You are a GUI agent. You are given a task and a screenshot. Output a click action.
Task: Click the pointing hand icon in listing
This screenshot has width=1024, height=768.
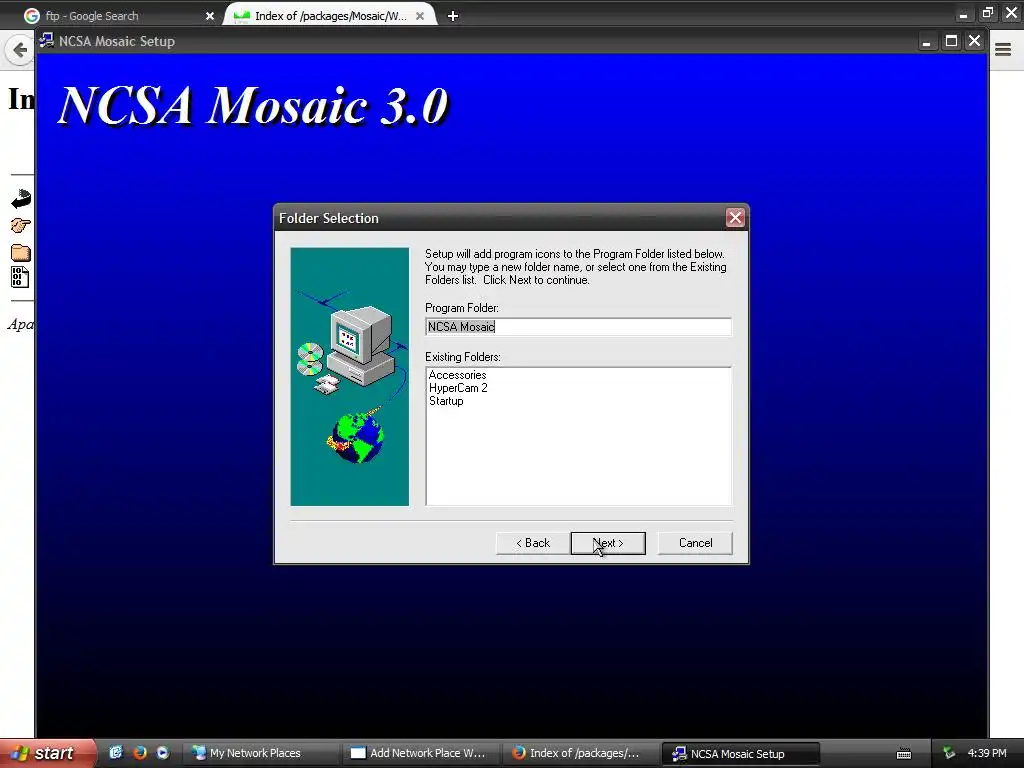pyautogui.click(x=20, y=225)
